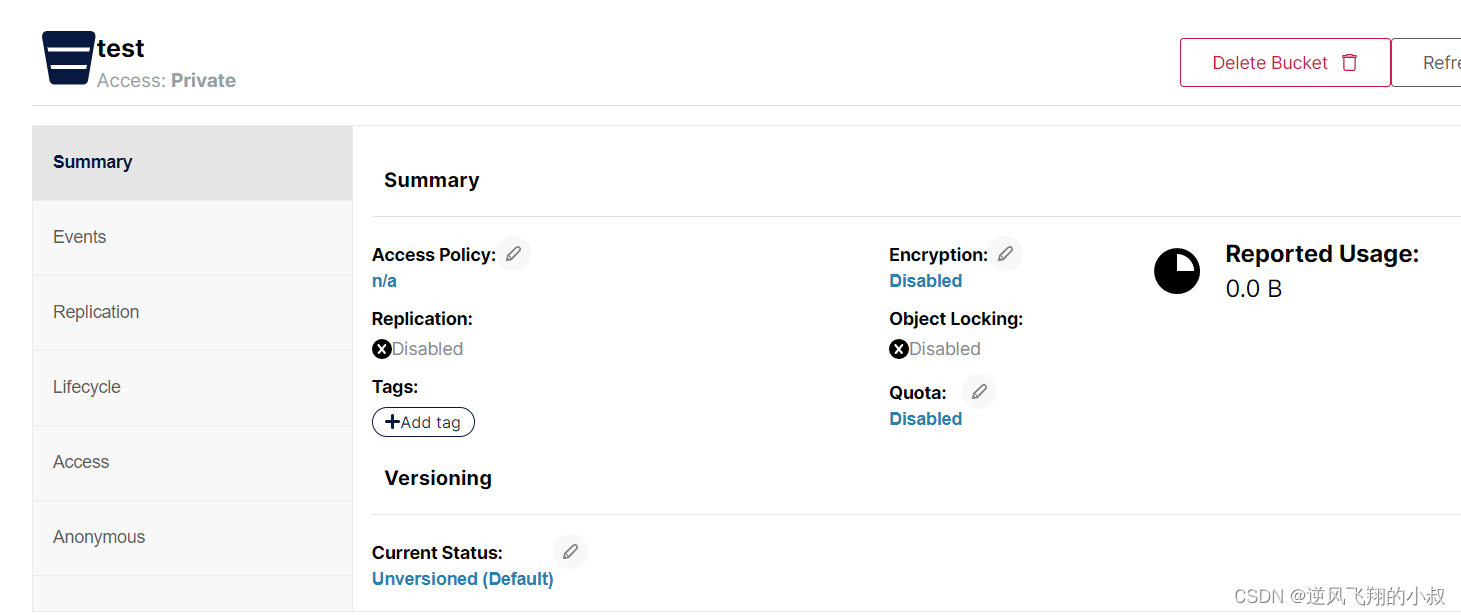Go to the Replication tab
This screenshot has width=1461, height=615.
[192, 313]
